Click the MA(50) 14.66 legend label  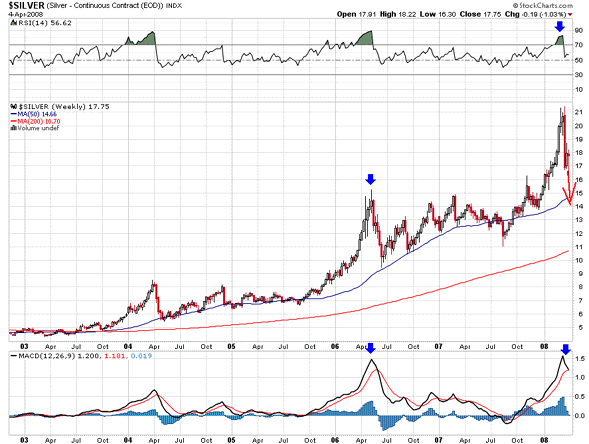(x=37, y=114)
